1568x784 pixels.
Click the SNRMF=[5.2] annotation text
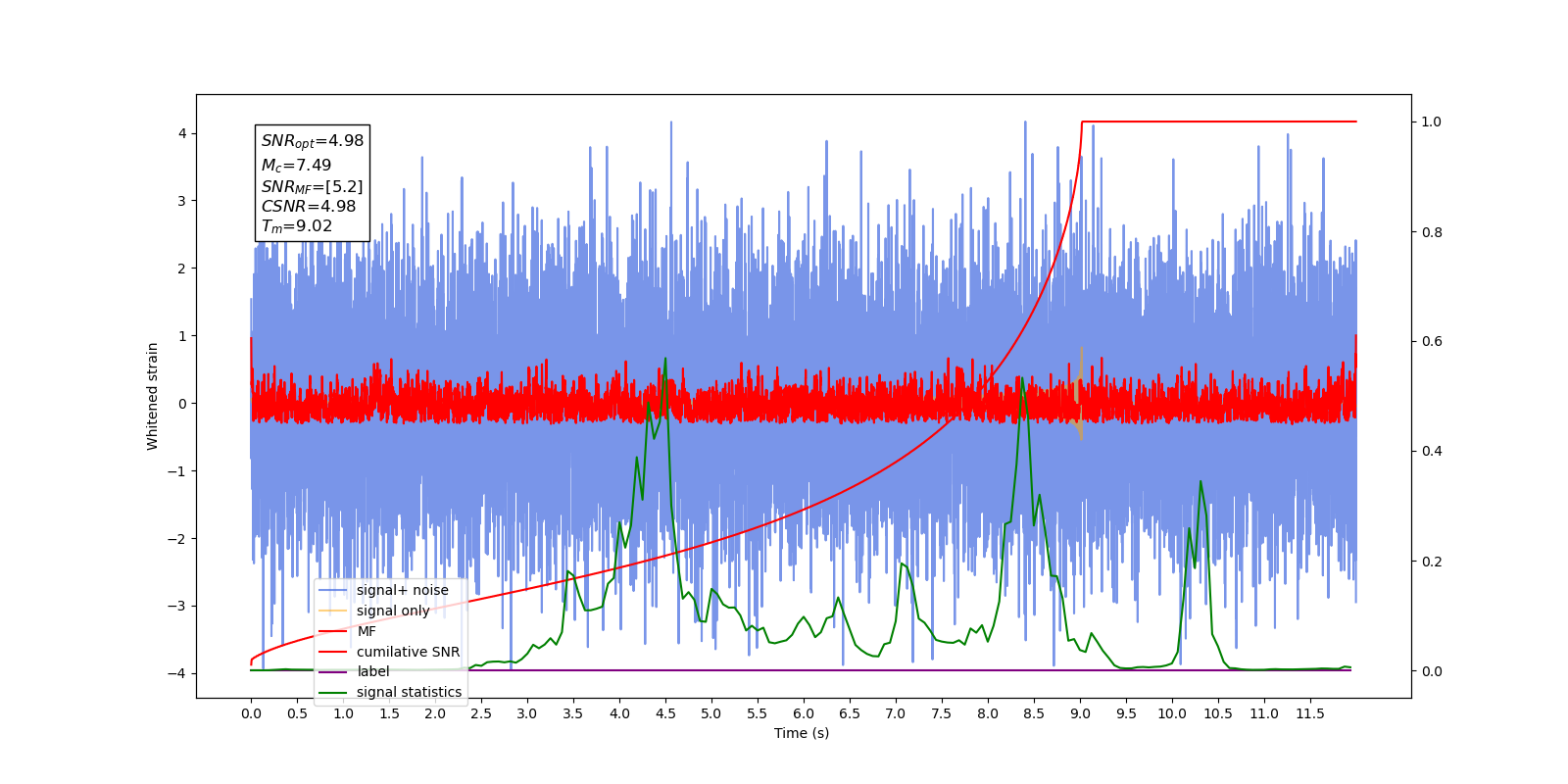point(312,186)
